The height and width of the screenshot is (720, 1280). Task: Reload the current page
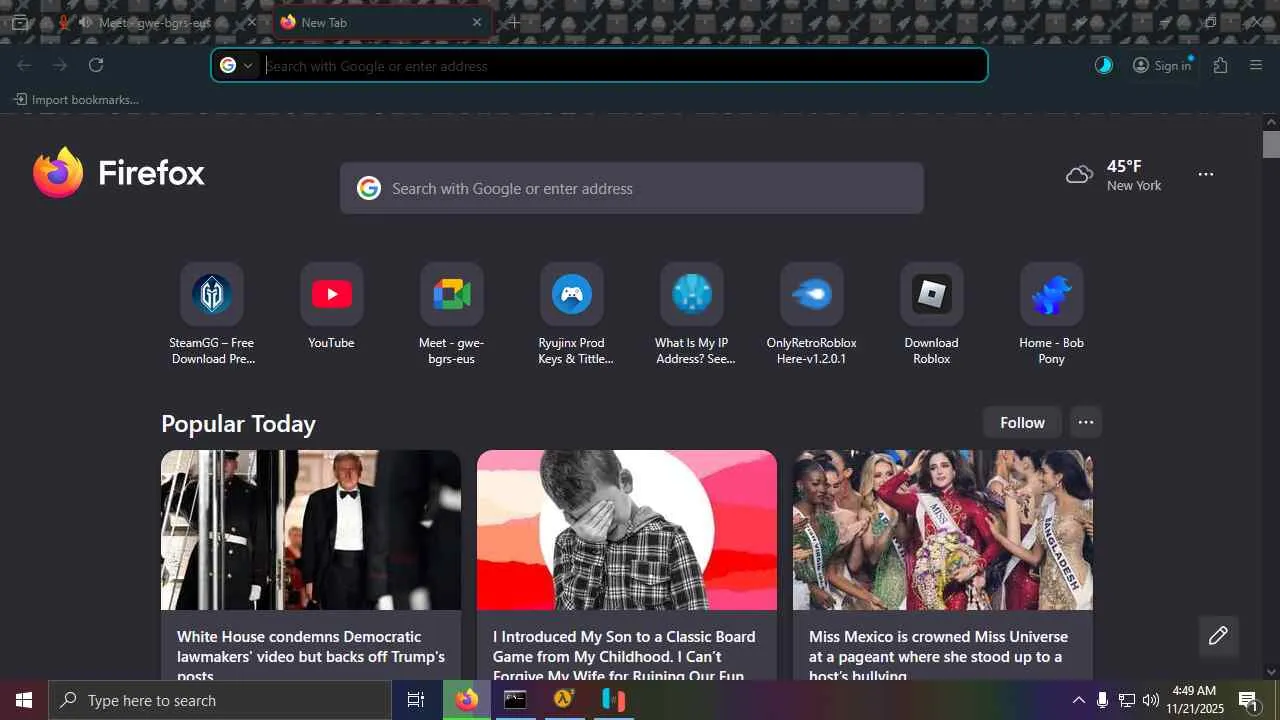click(96, 65)
